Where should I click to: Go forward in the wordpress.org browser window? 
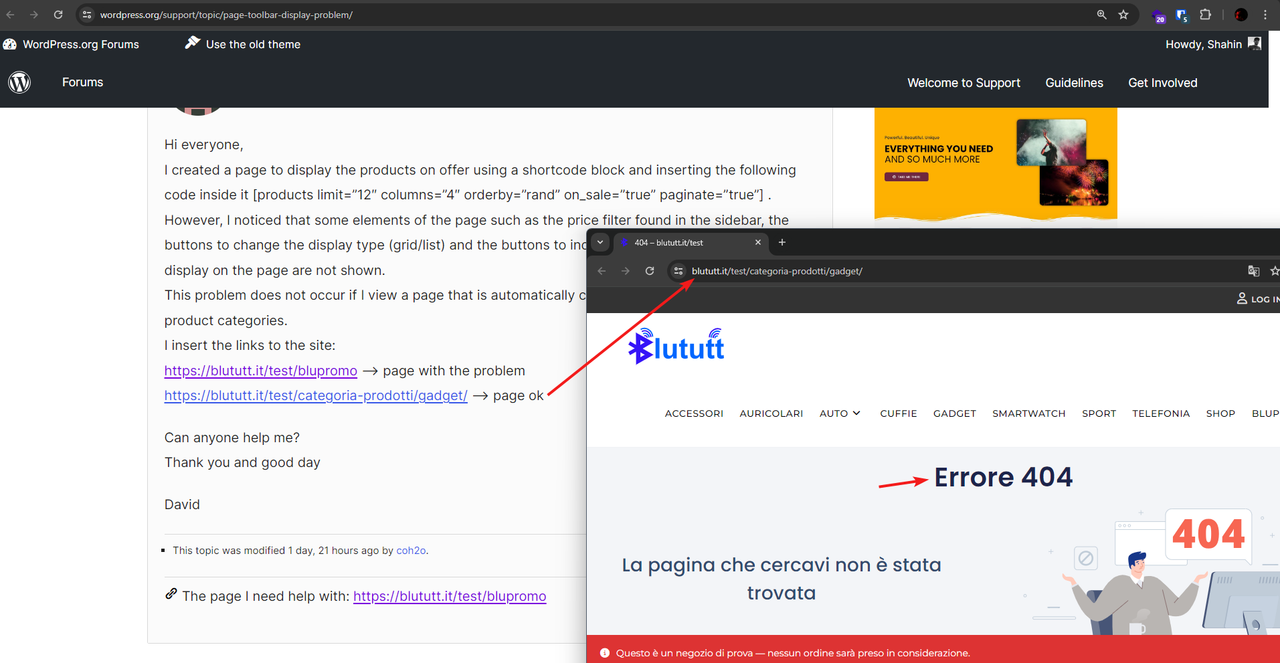click(x=34, y=15)
